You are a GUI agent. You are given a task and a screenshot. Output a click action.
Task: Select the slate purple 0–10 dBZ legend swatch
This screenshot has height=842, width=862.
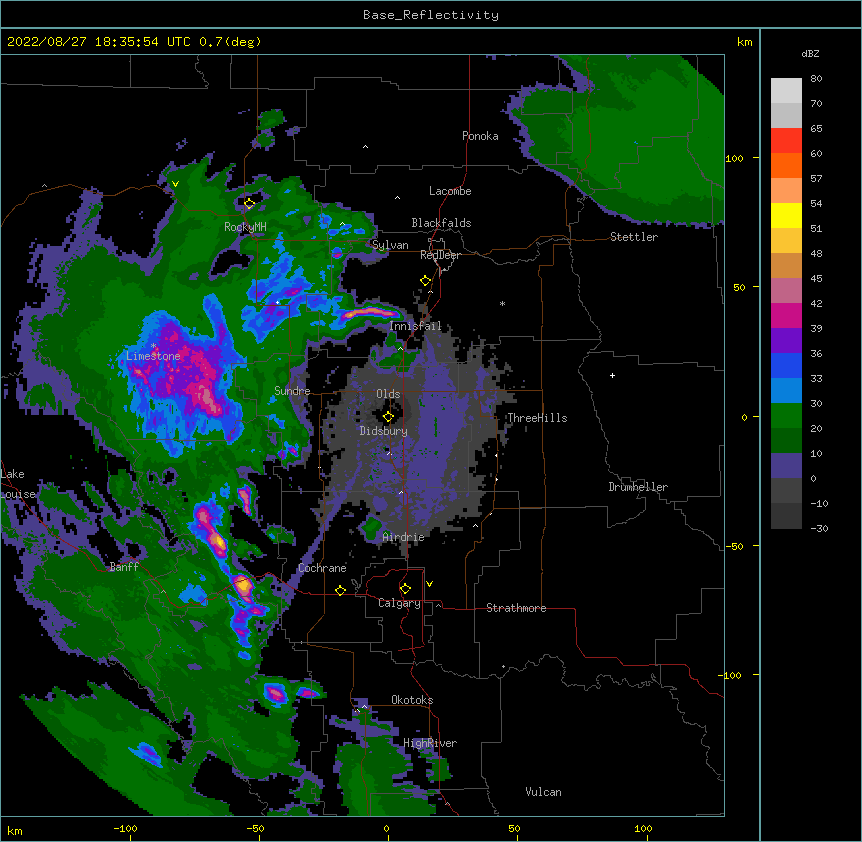786,466
